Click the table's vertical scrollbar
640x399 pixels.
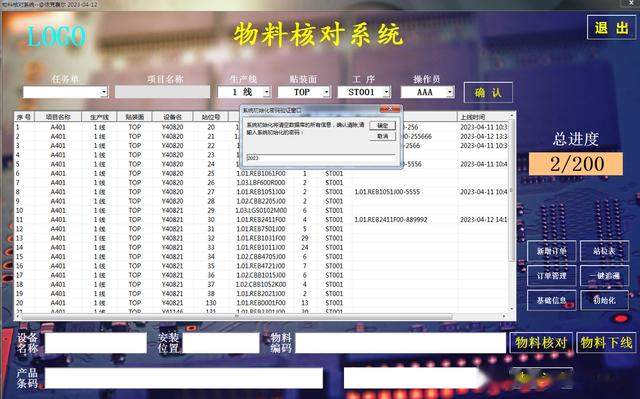click(512, 214)
